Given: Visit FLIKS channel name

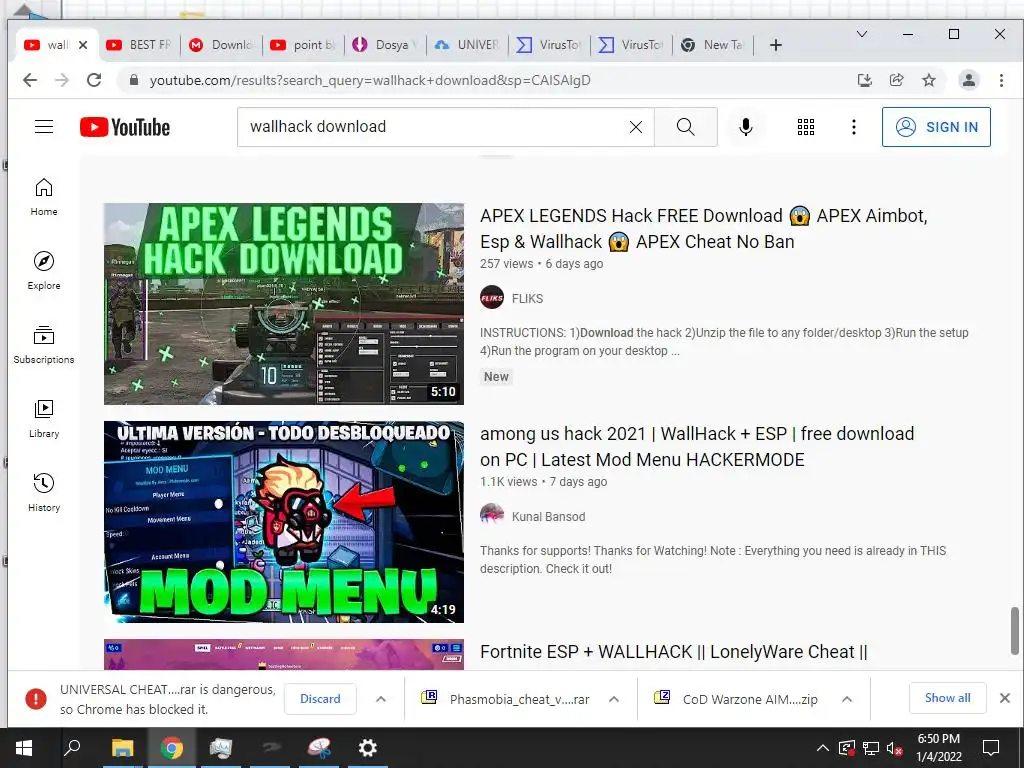Looking at the screenshot, I should tap(527, 298).
